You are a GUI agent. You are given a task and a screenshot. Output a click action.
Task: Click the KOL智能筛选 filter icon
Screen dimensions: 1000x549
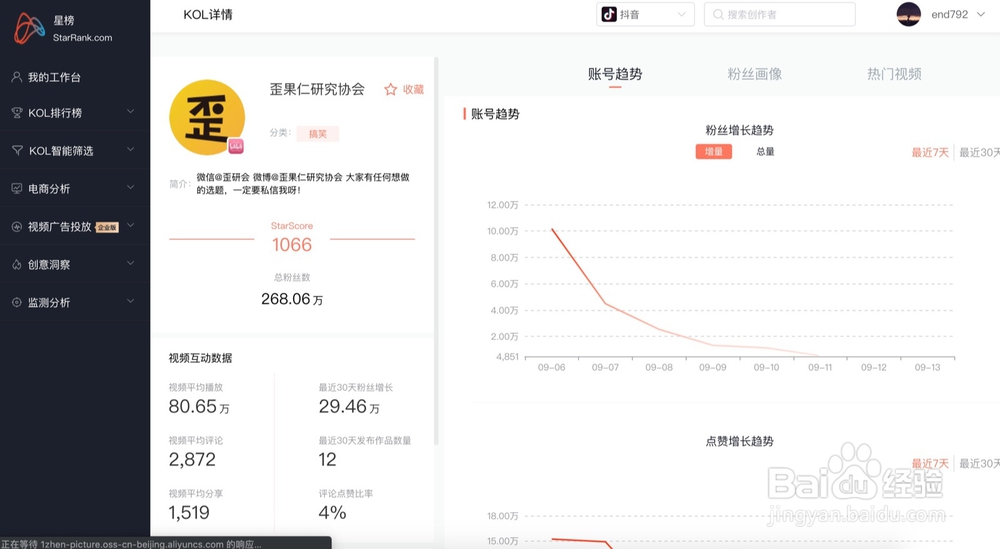[17, 150]
